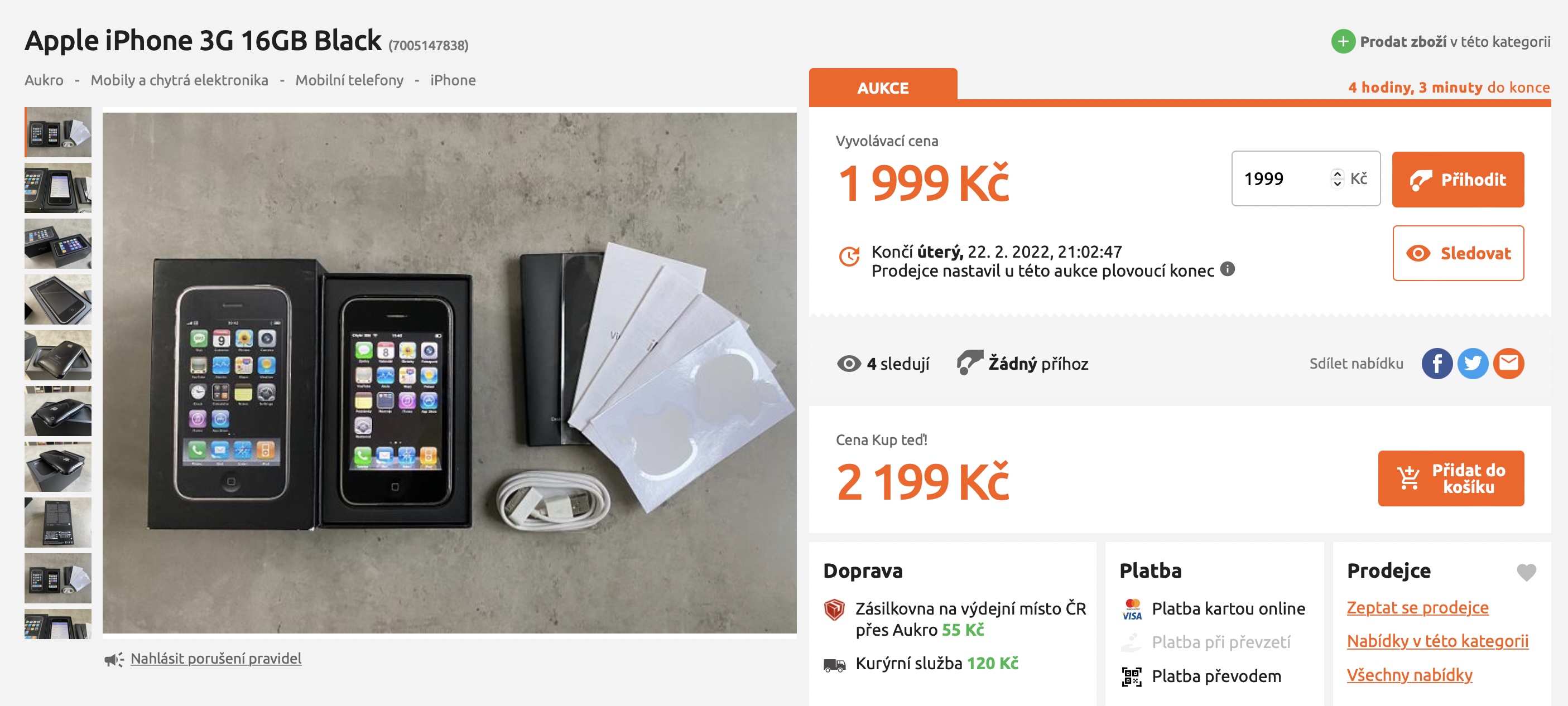Share the offer on Facebook
The width and height of the screenshot is (1568, 706).
point(1436,364)
